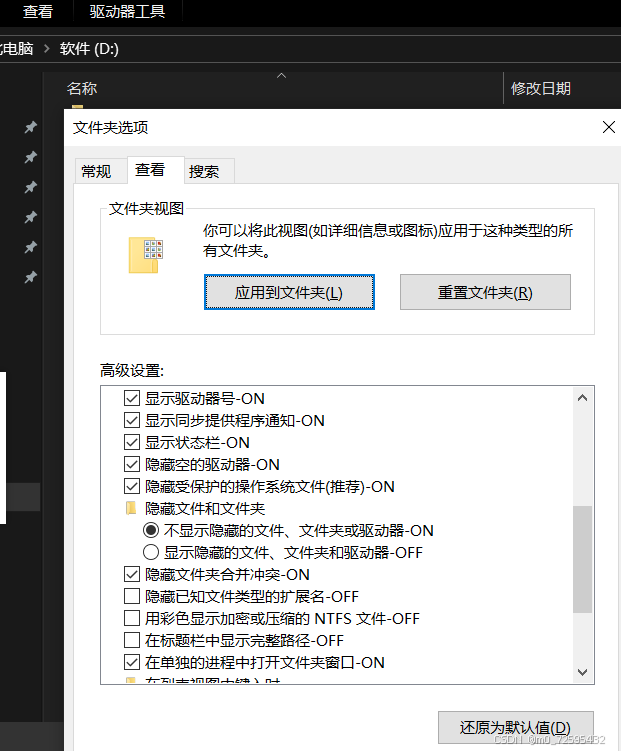The width and height of the screenshot is (621, 751).
Task: Toggle 显示驱动器号 checkbox
Action: tap(132, 398)
